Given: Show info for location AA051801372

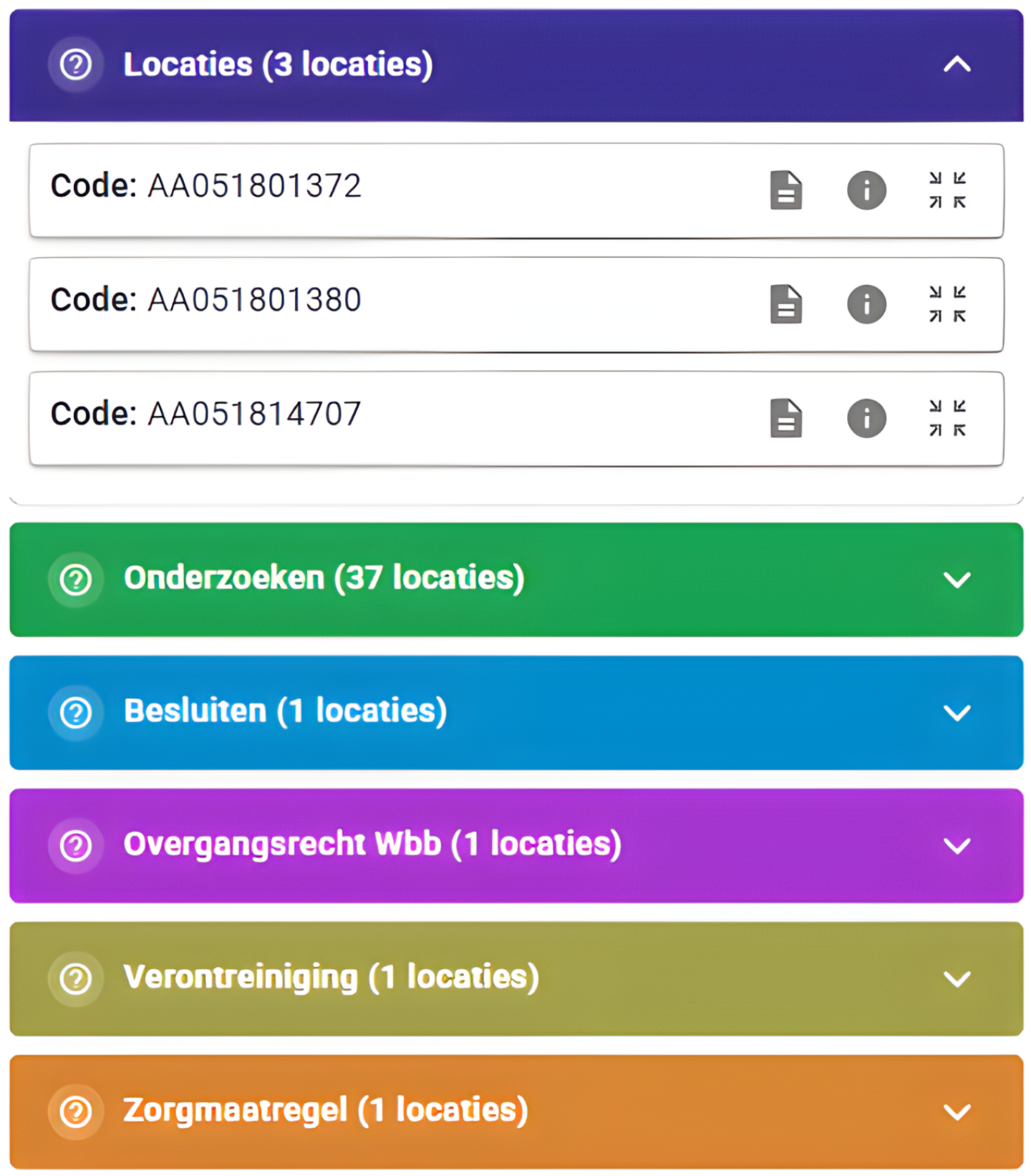Looking at the screenshot, I should (866, 190).
